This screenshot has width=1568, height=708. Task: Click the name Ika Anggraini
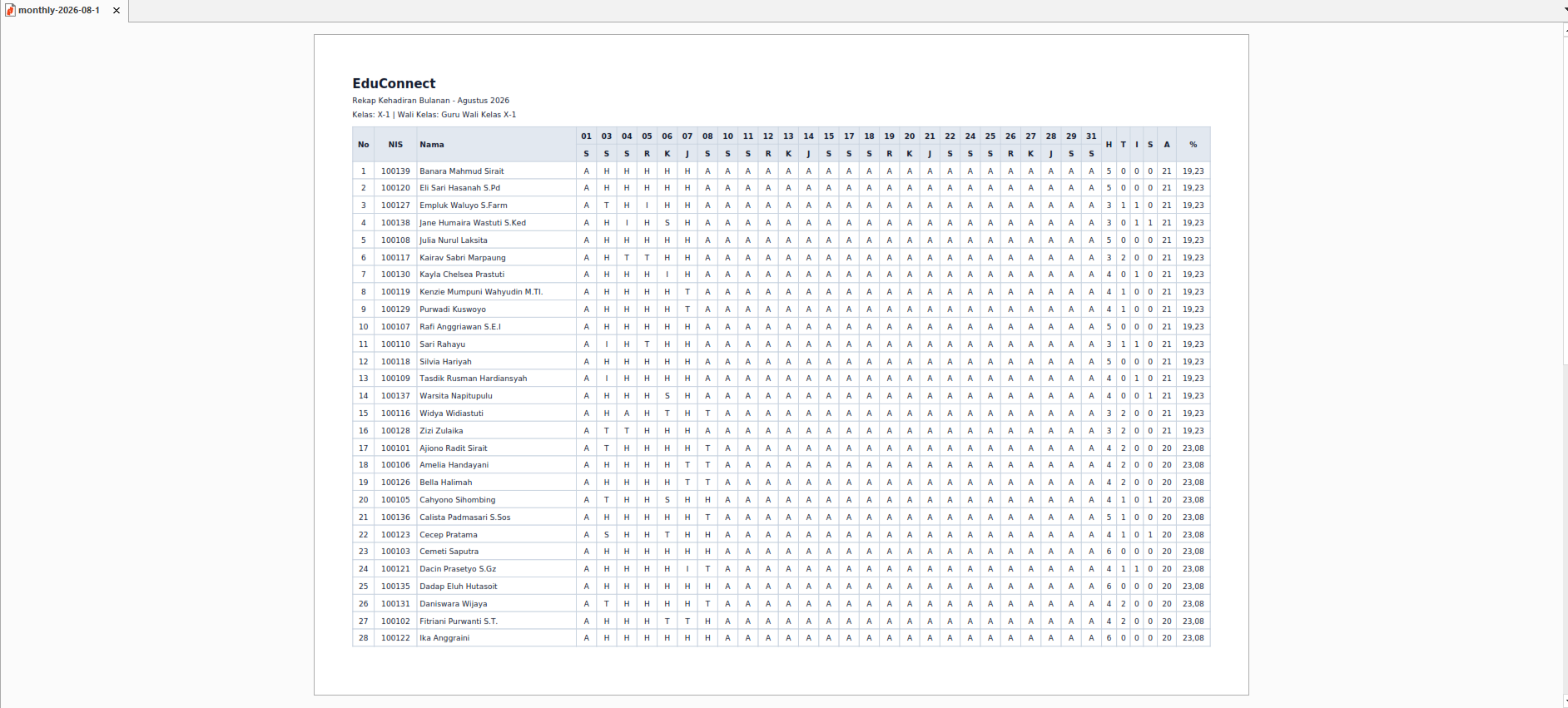pyautogui.click(x=444, y=638)
